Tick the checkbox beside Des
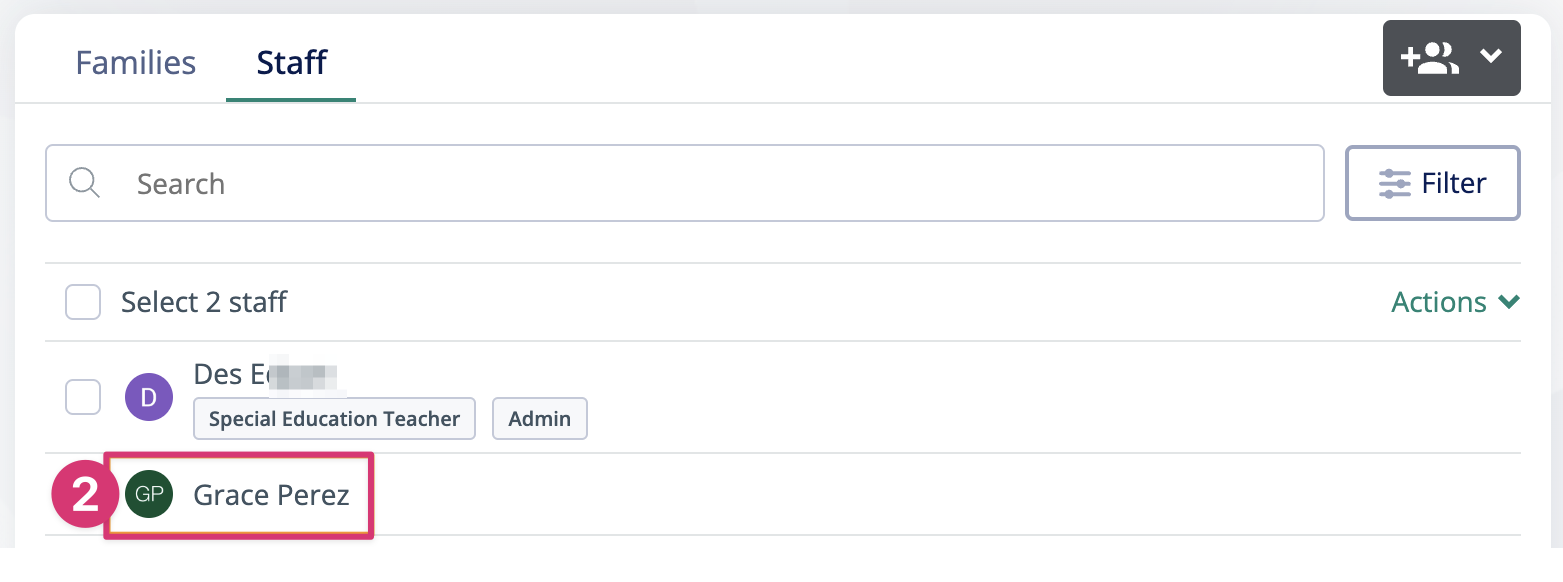 (x=83, y=397)
